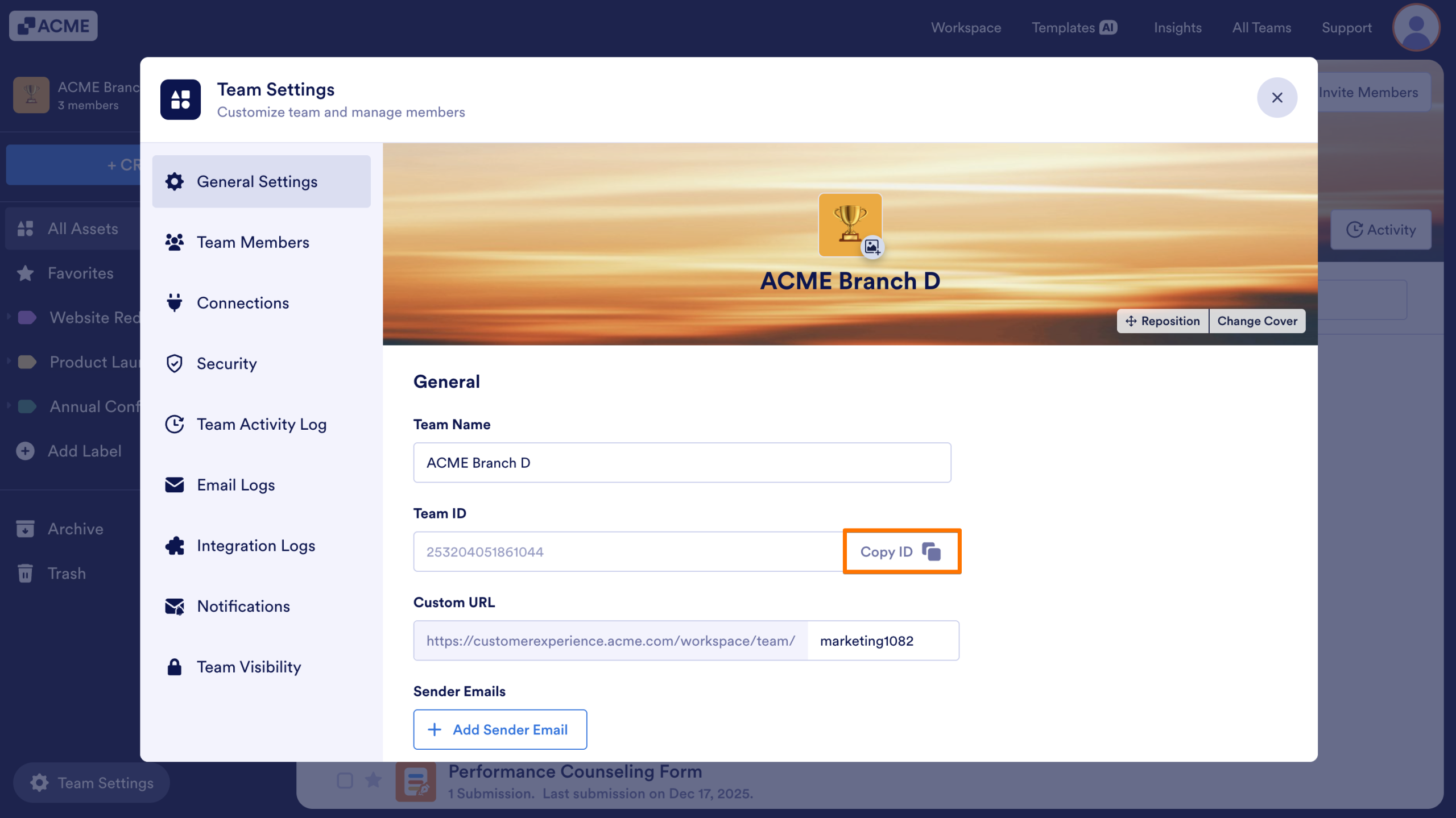Click the copy icon beside Copy ID
The image size is (1456, 818).
pyautogui.click(x=932, y=551)
